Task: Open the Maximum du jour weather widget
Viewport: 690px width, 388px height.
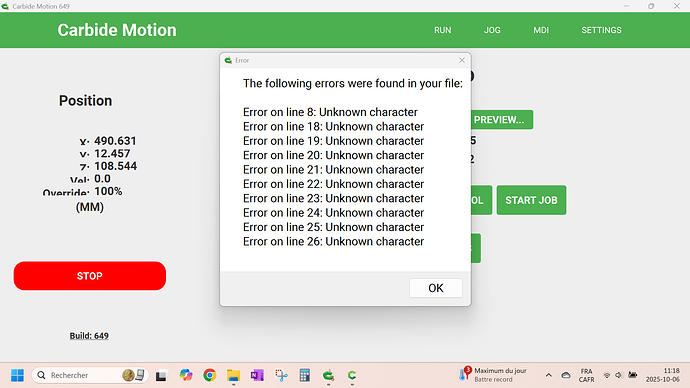Action: [492, 375]
